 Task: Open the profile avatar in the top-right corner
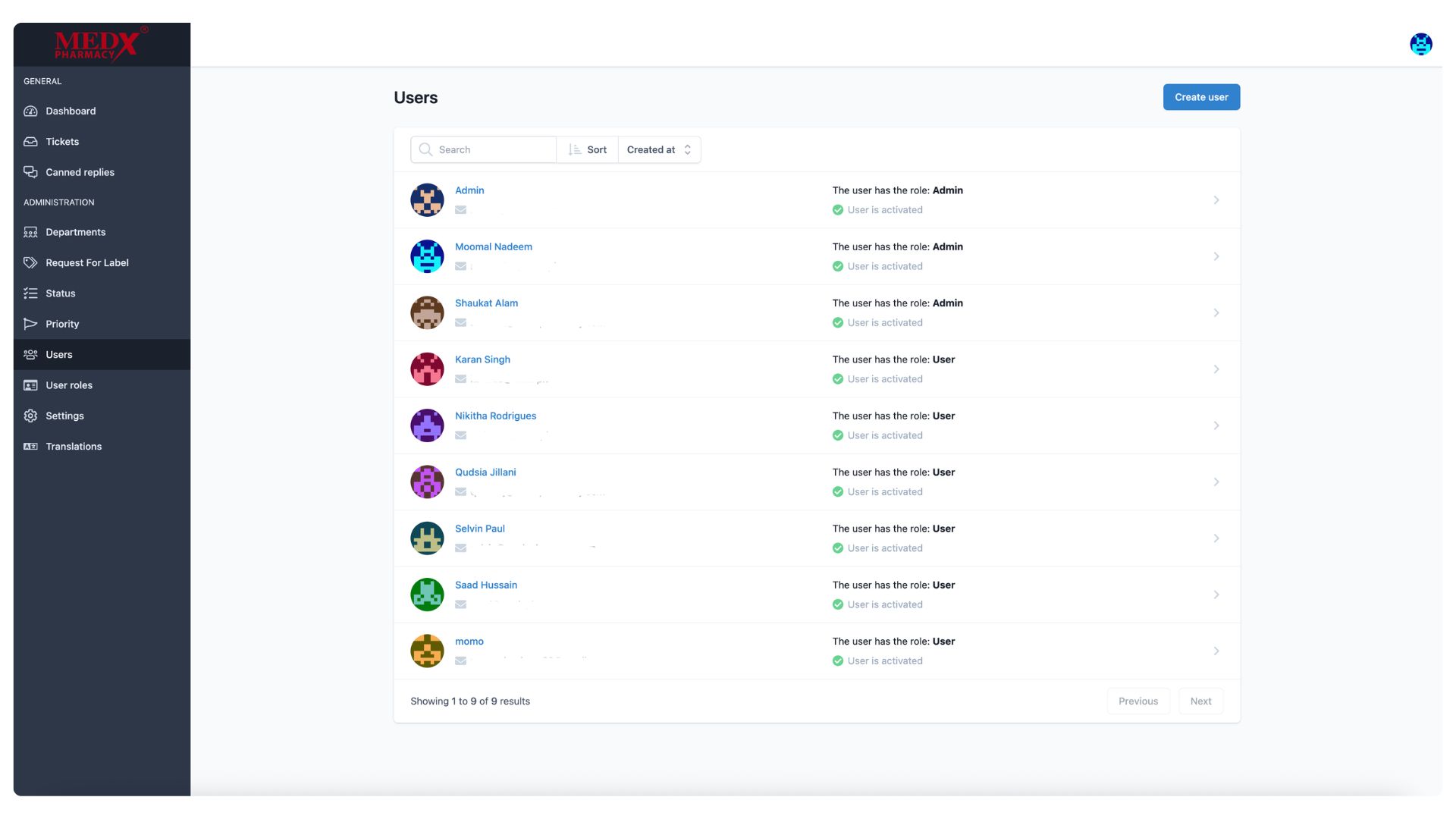[1420, 44]
